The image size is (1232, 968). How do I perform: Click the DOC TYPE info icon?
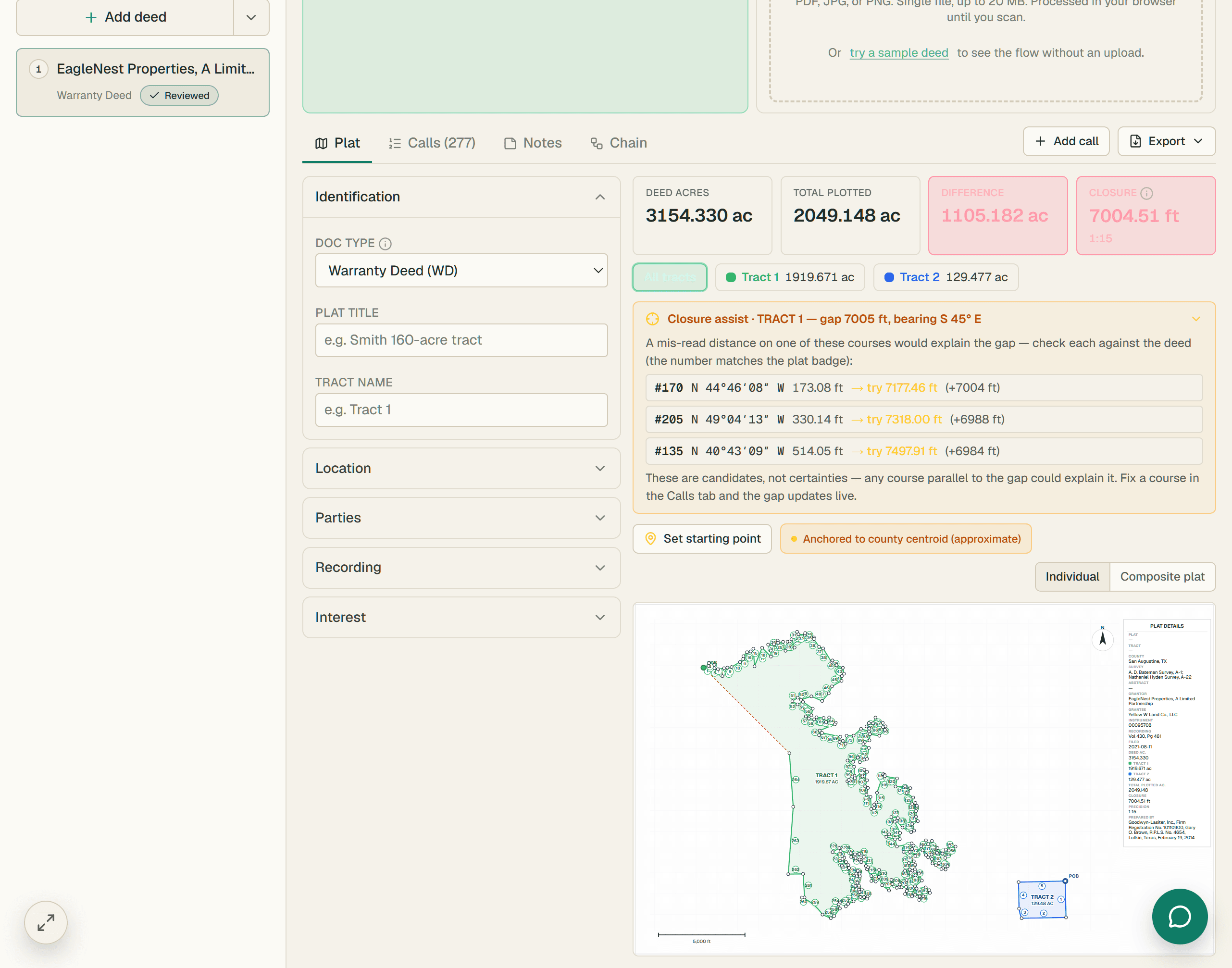pos(386,244)
